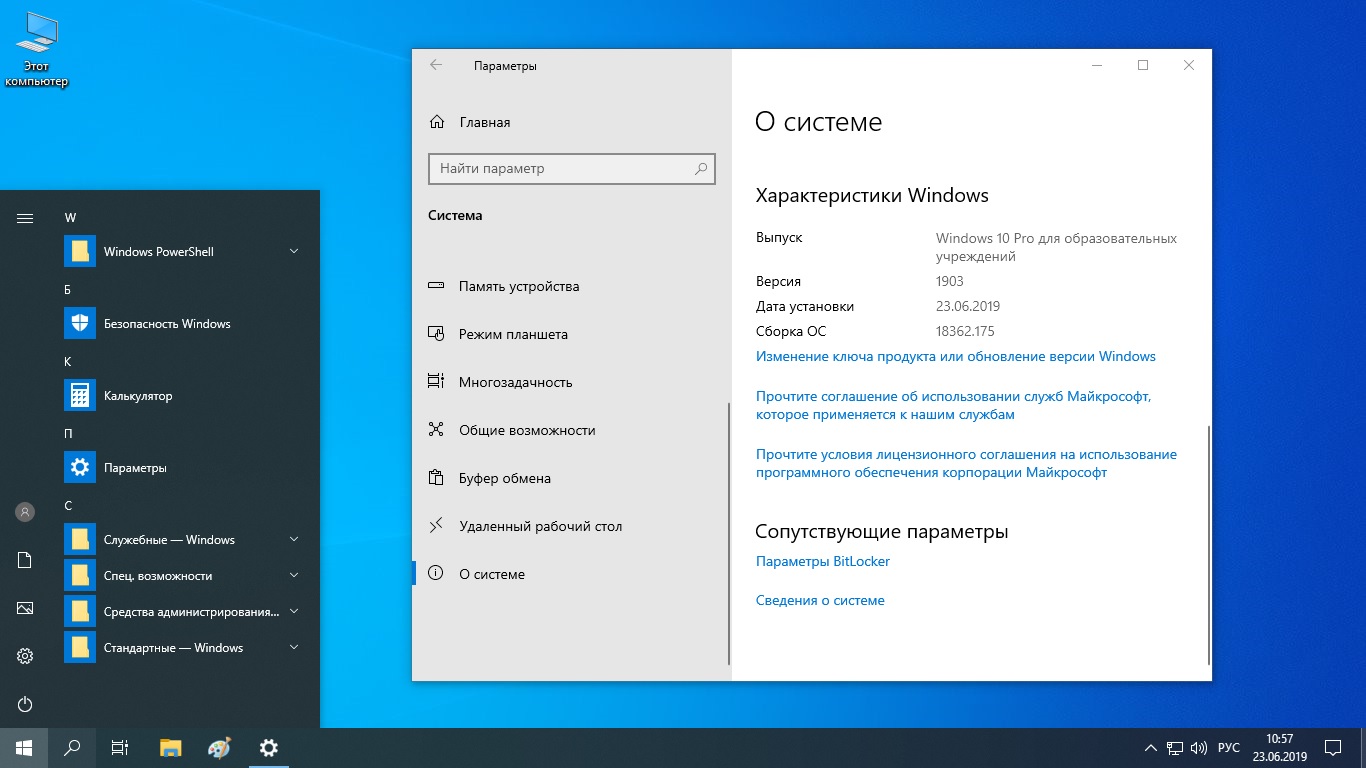This screenshot has height=768, width=1366.
Task: Expand the Спец. возможности folder chevron
Action: [x=294, y=575]
